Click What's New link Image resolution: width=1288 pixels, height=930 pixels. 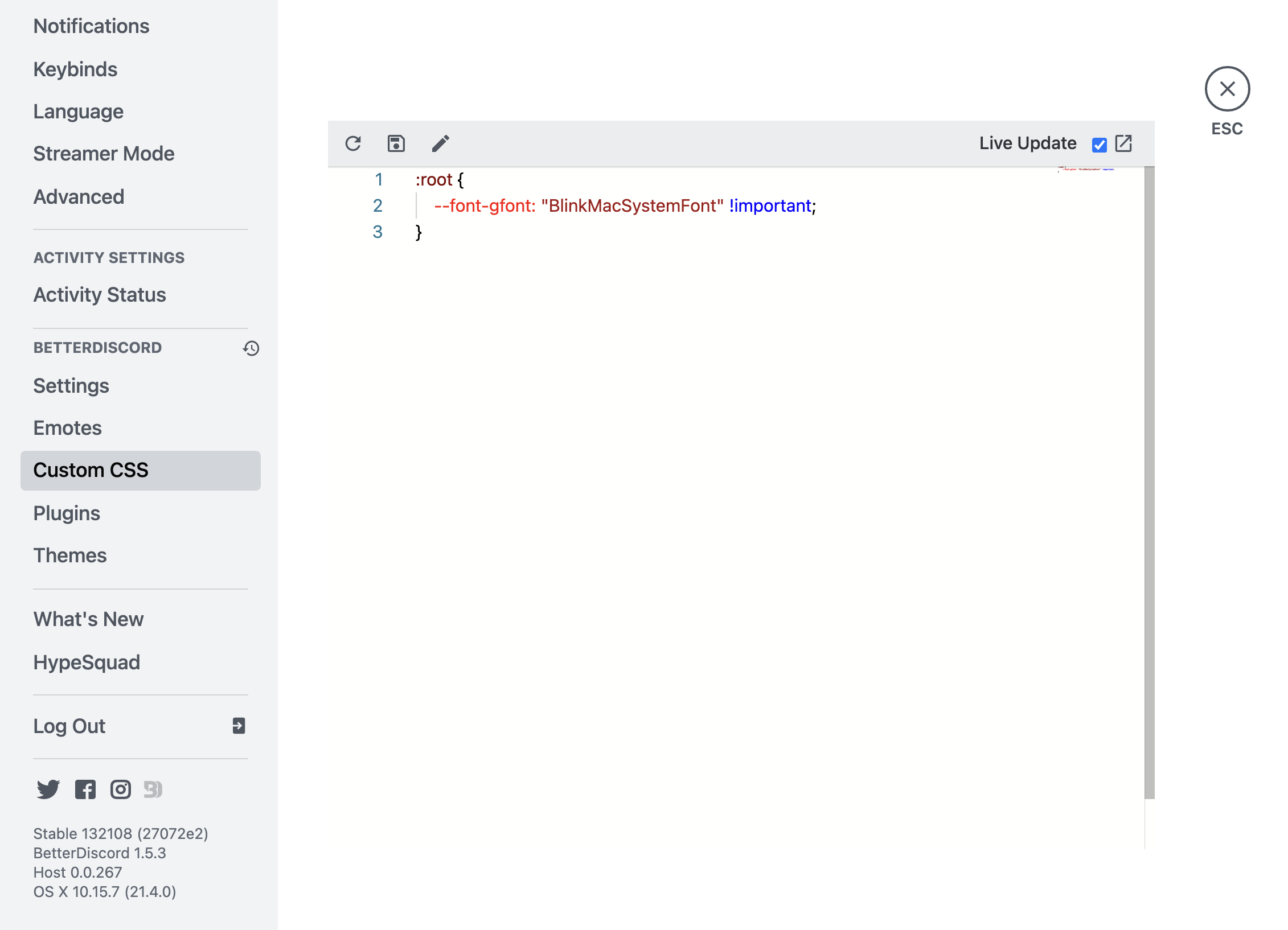88,619
